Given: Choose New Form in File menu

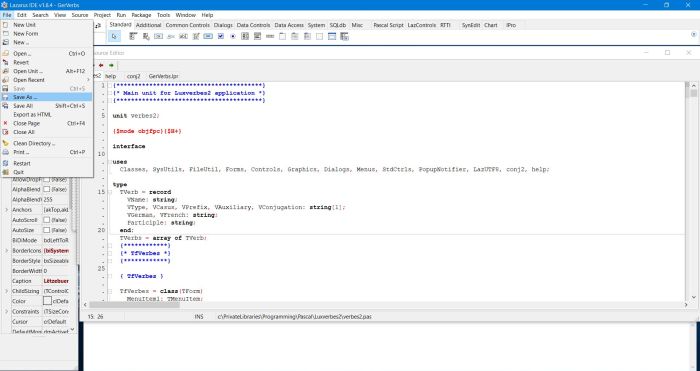Looking at the screenshot, I should pos(46,33).
